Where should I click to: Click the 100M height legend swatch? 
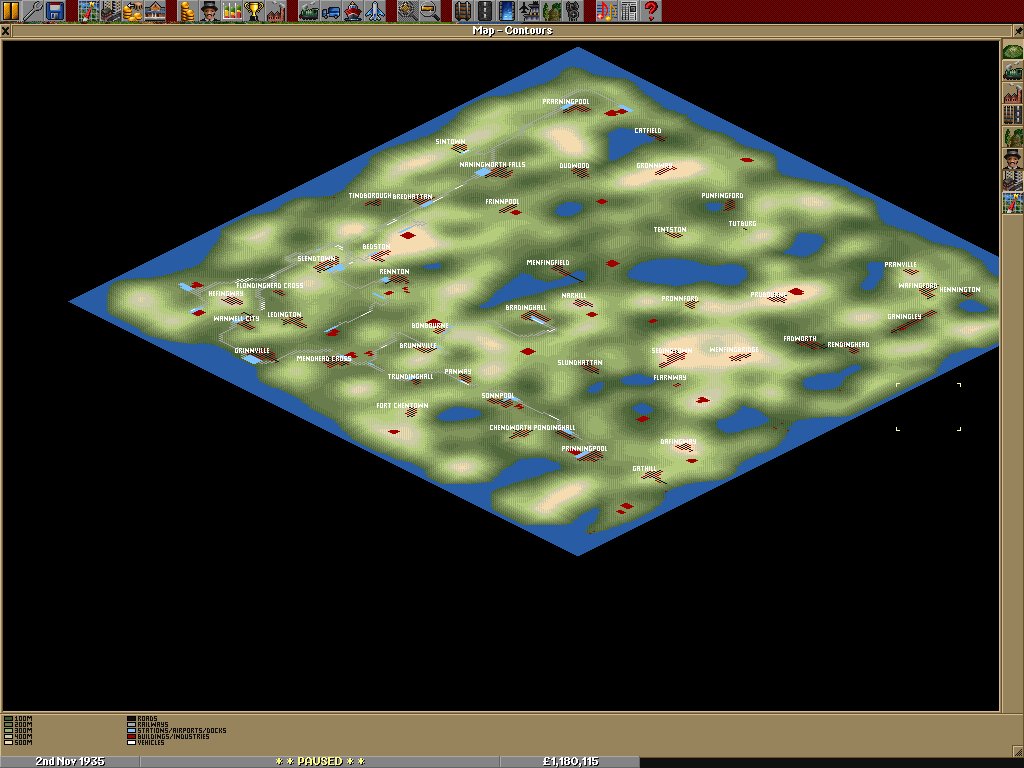(x=8, y=719)
